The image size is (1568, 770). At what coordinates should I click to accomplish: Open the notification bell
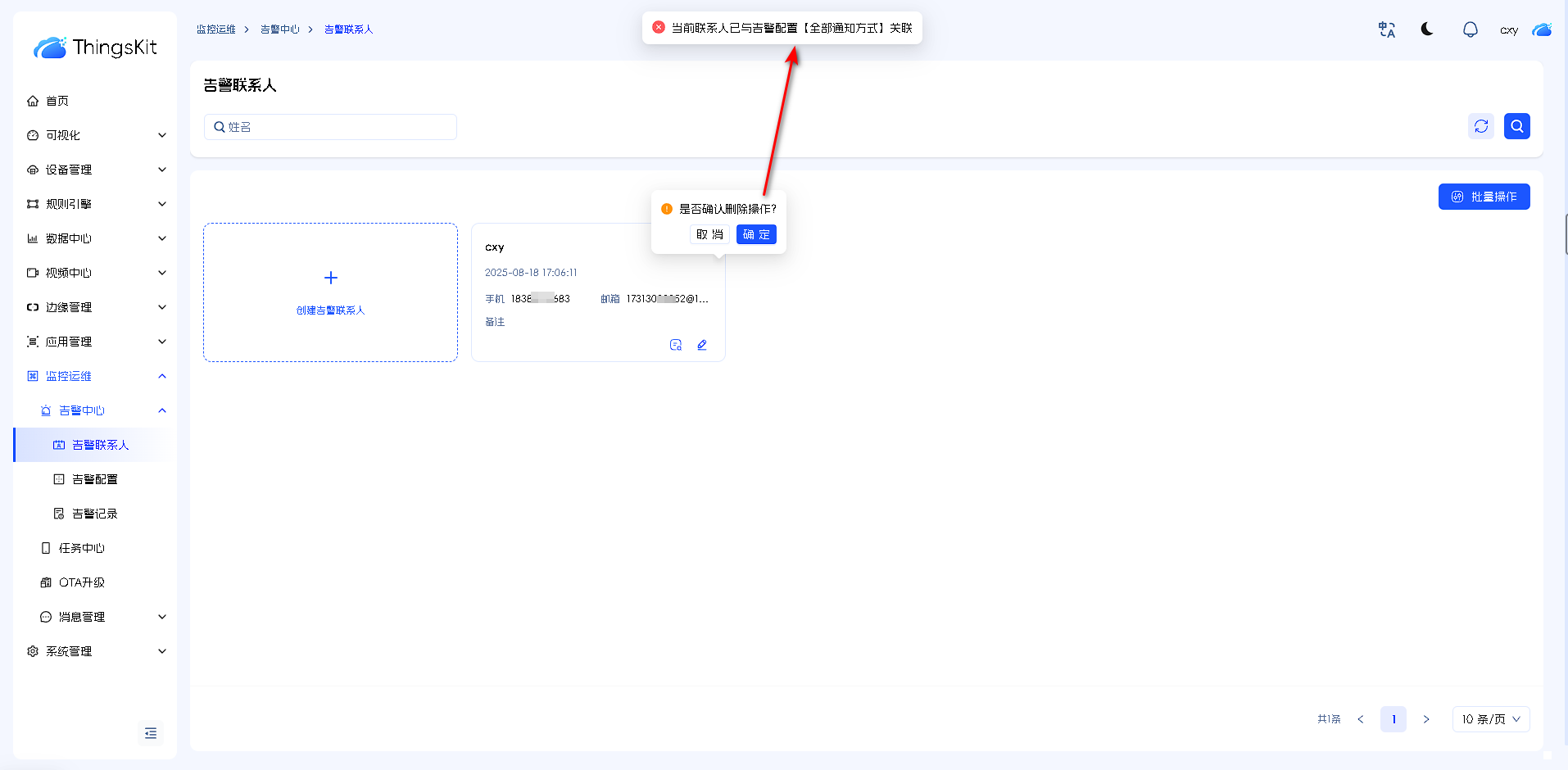pos(1470,29)
